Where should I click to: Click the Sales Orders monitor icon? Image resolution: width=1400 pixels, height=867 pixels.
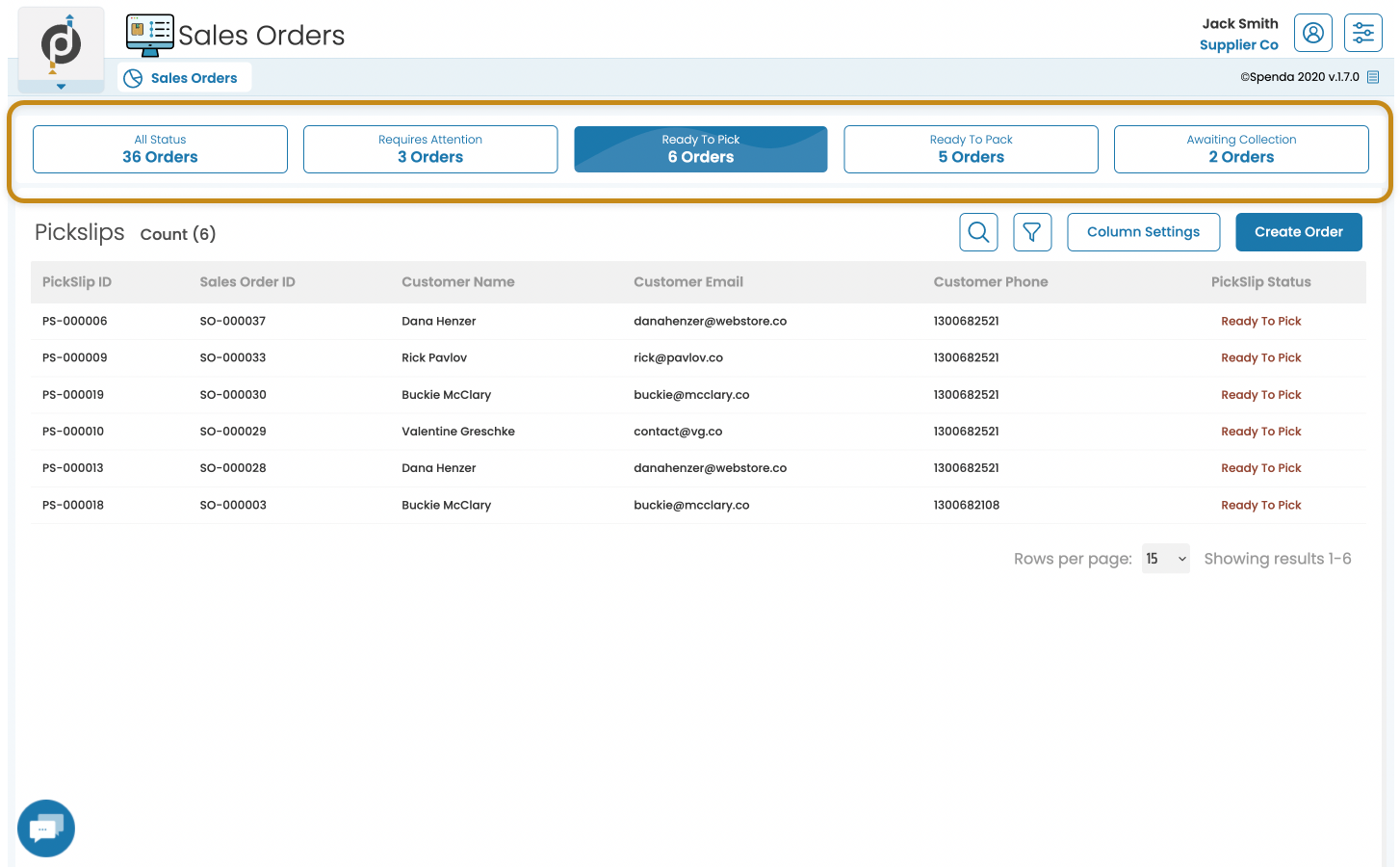(150, 36)
